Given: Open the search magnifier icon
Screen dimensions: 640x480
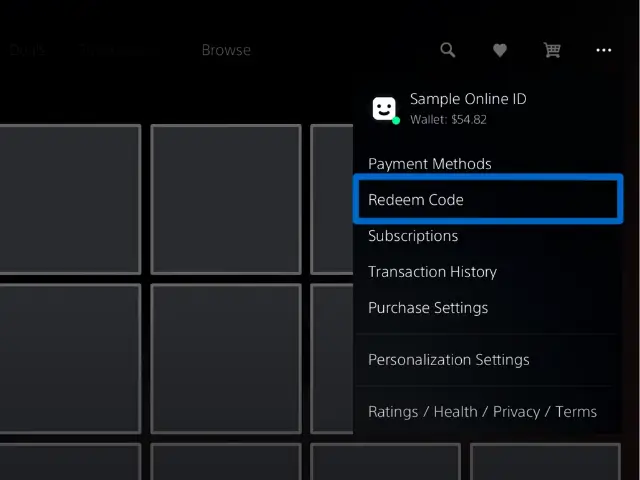Looking at the screenshot, I should coord(447,50).
